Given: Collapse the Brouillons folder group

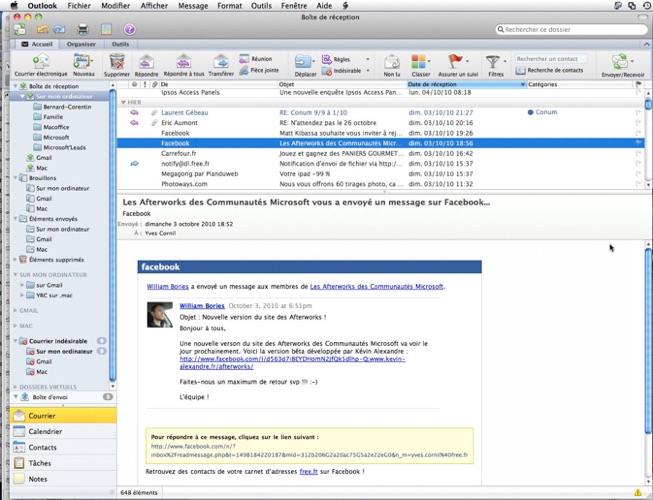Looking at the screenshot, I should point(15,178).
